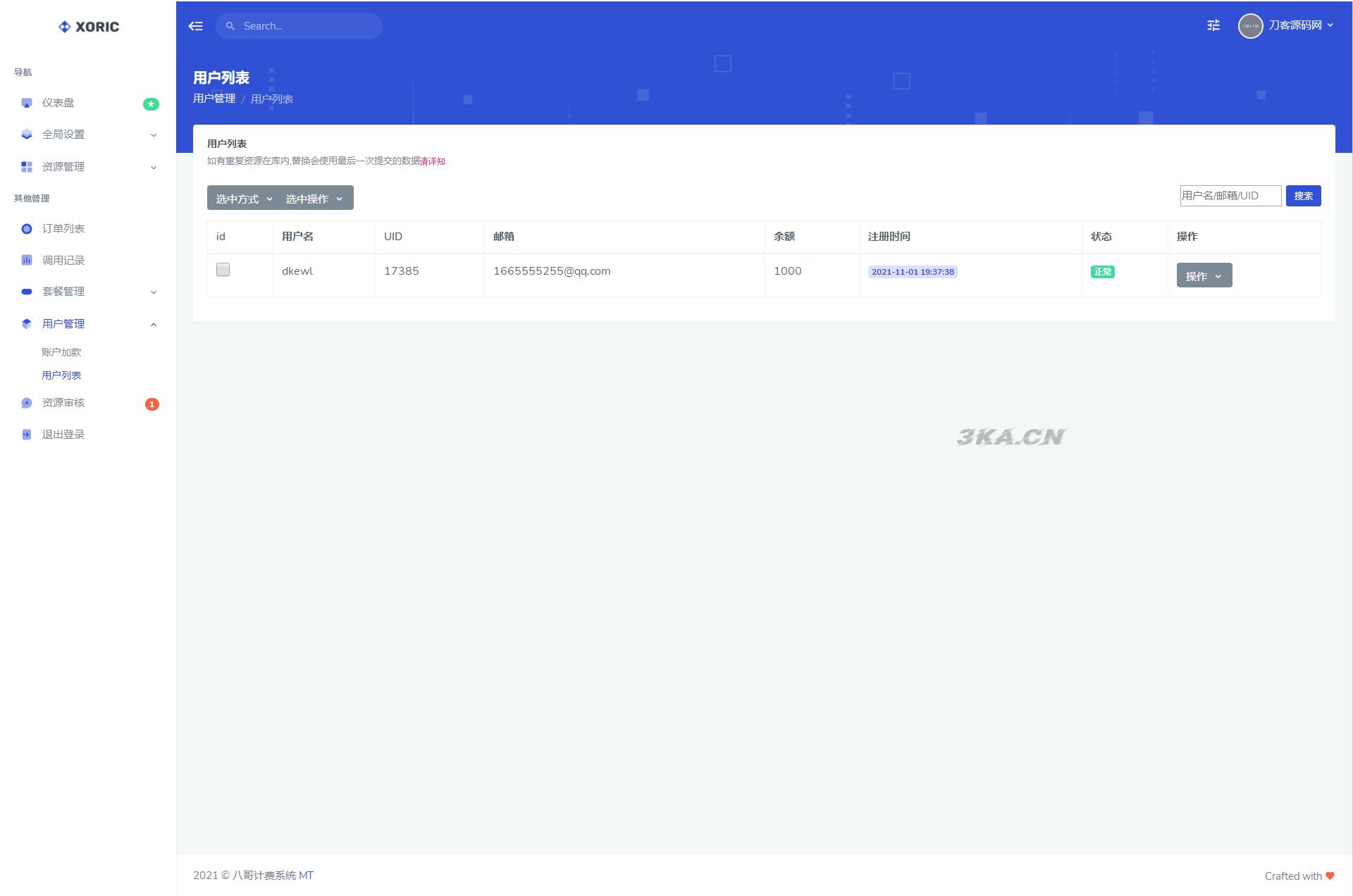This screenshot has width=1353, height=896.
Task: Toggle the user row checkbox
Action: [x=223, y=270]
